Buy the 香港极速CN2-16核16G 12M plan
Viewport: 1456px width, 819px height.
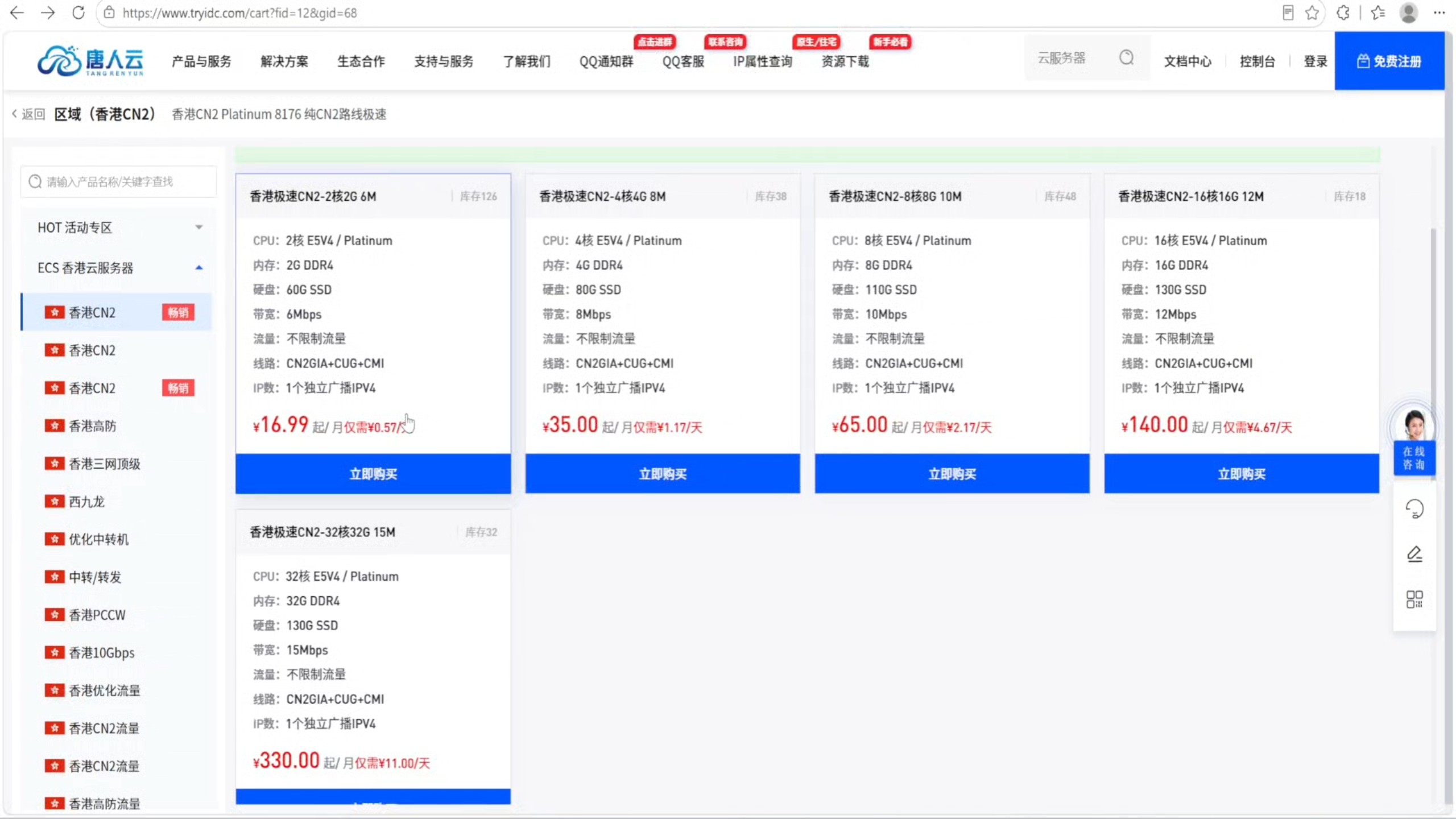[x=1242, y=474]
